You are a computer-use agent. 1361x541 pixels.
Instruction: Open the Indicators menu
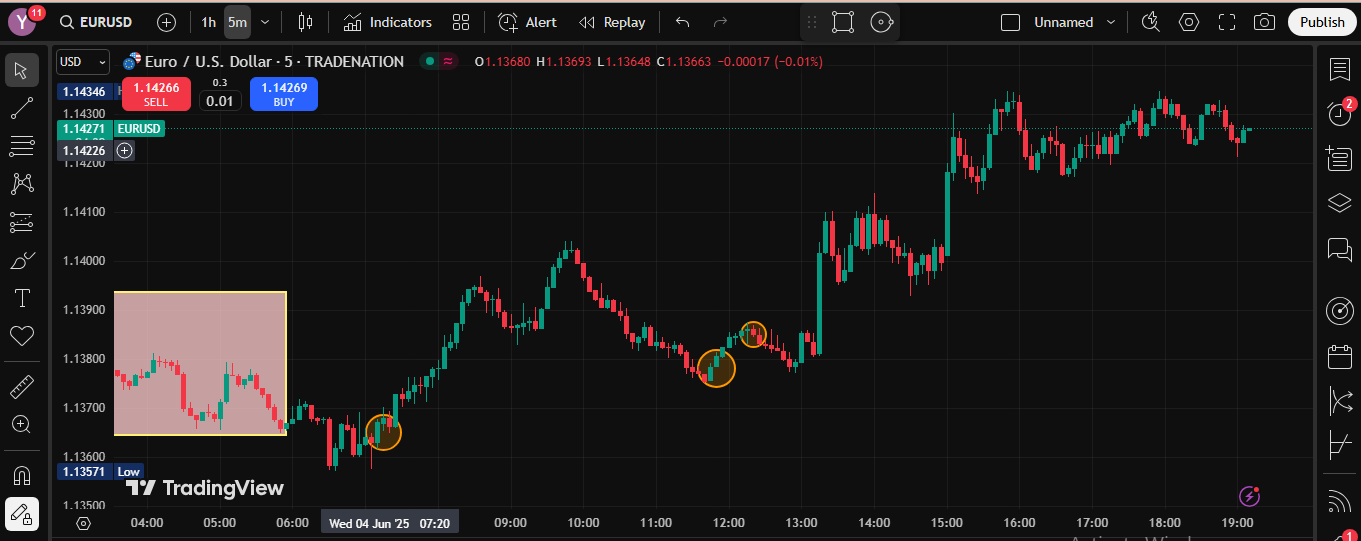387,22
